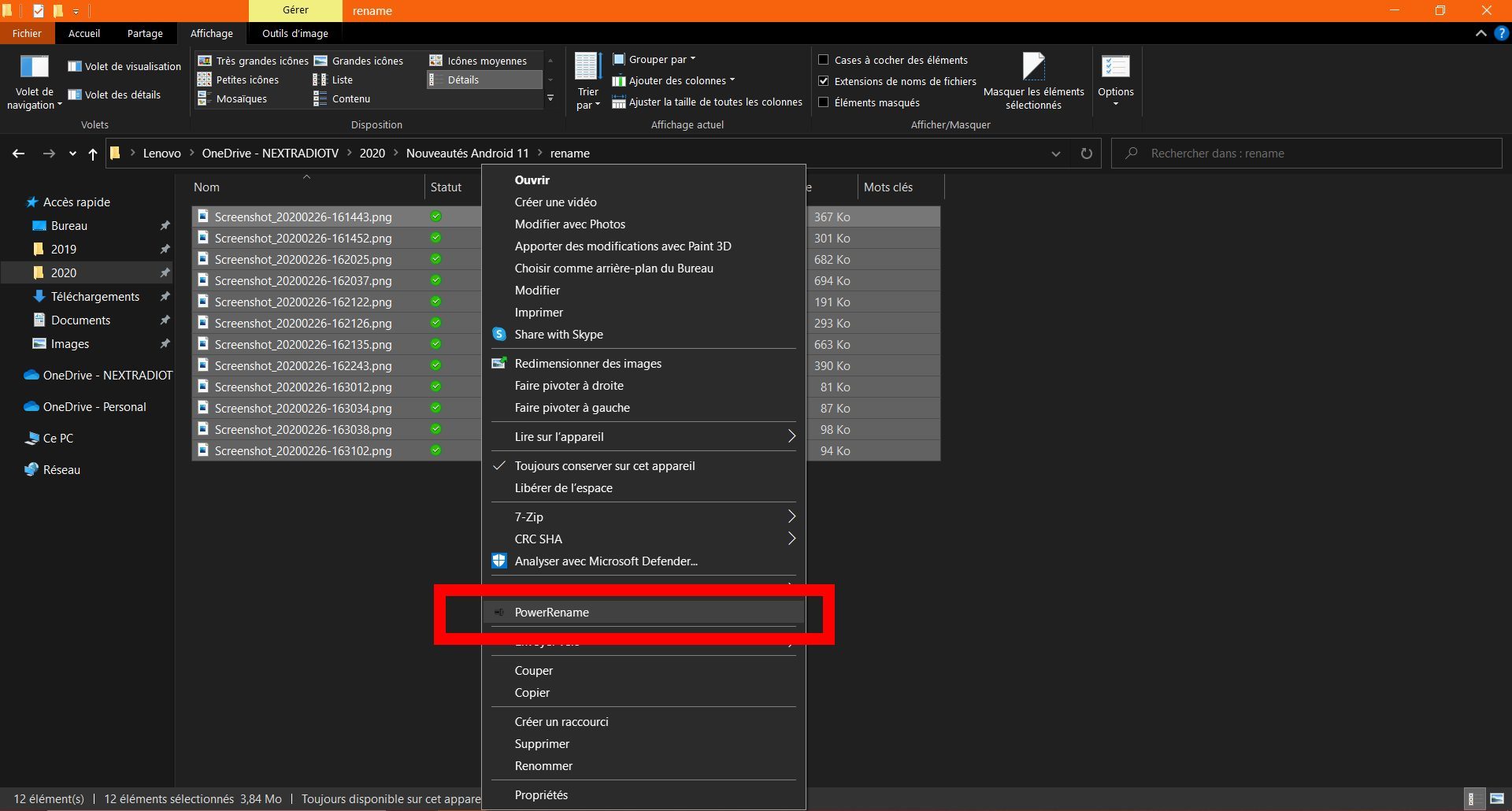Open Explorer help question mark
The image size is (1512, 811).
click(1501, 33)
